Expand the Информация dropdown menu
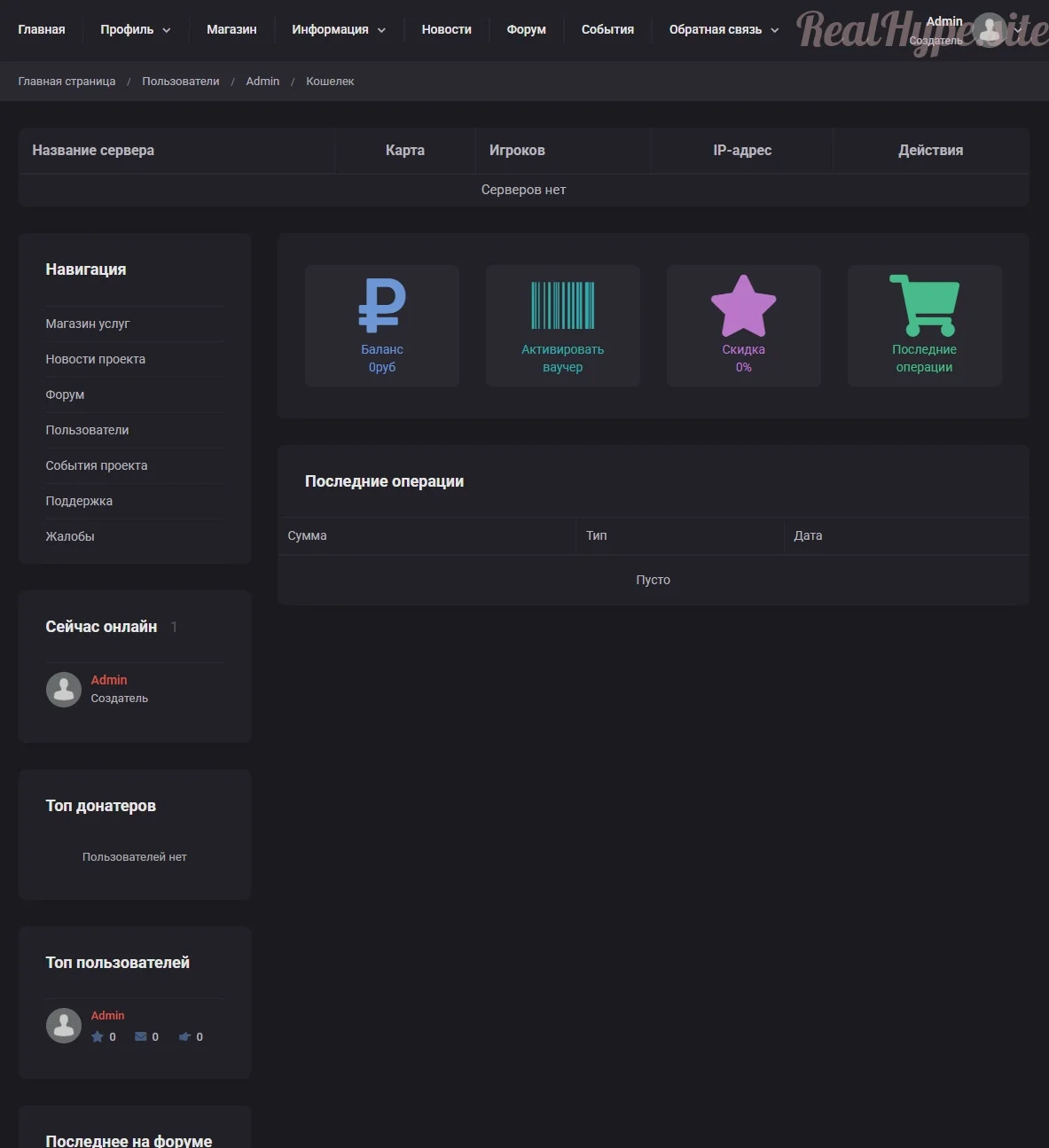Viewport: 1049px width, 1148px height. 339,29
